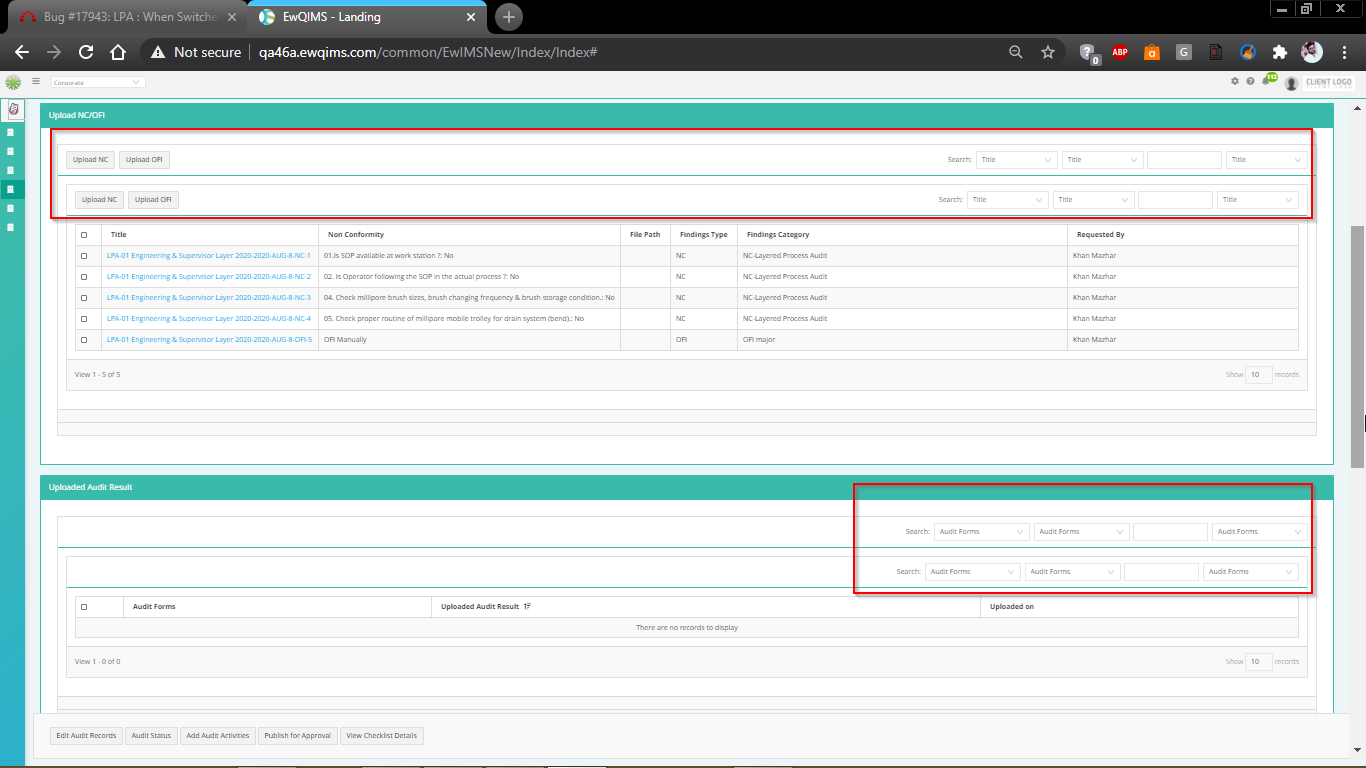The image size is (1366, 768).
Task: Click View Checklist Details button
Action: [x=381, y=735]
